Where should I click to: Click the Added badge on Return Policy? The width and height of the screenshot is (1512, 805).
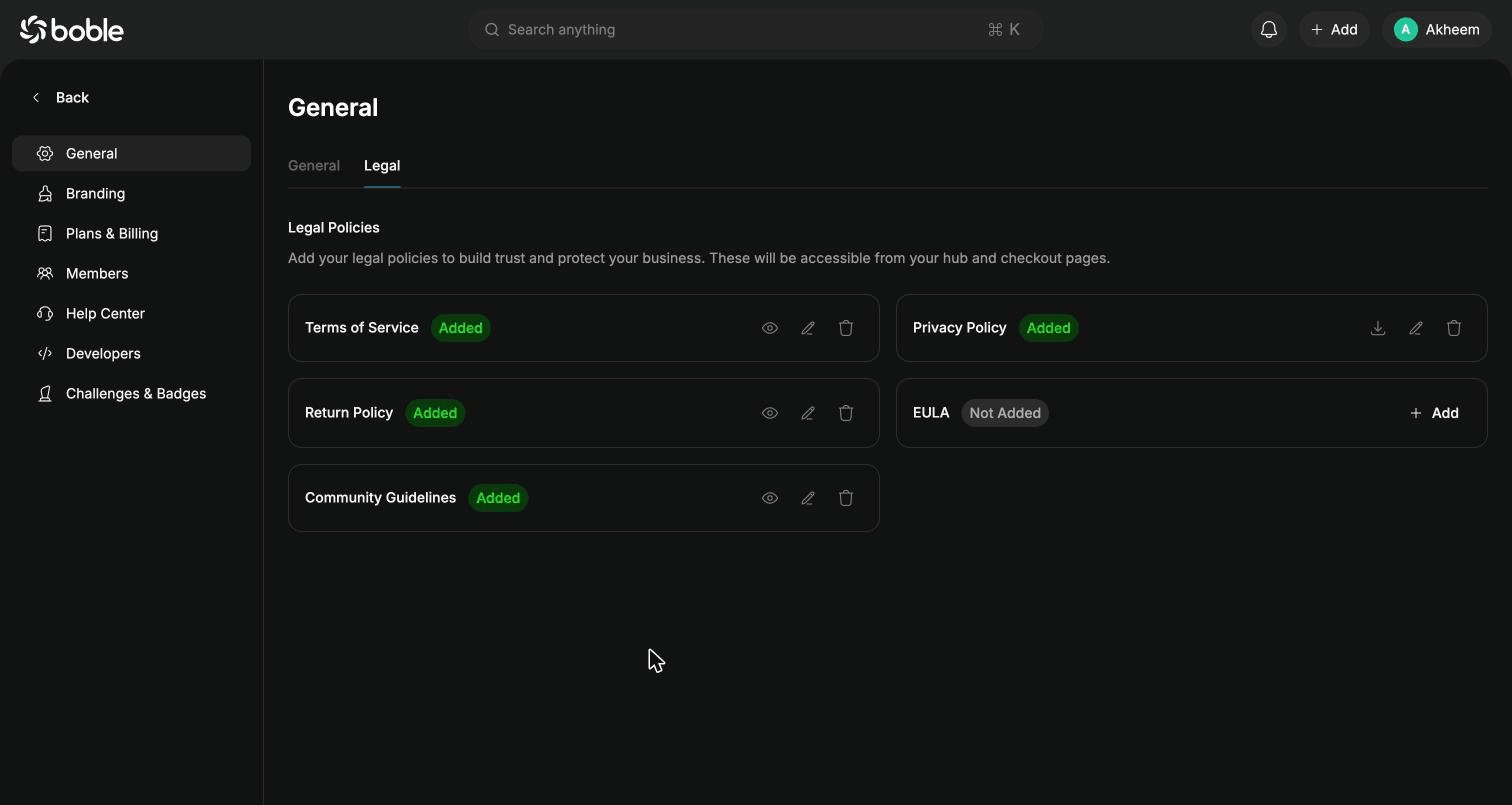tap(435, 413)
